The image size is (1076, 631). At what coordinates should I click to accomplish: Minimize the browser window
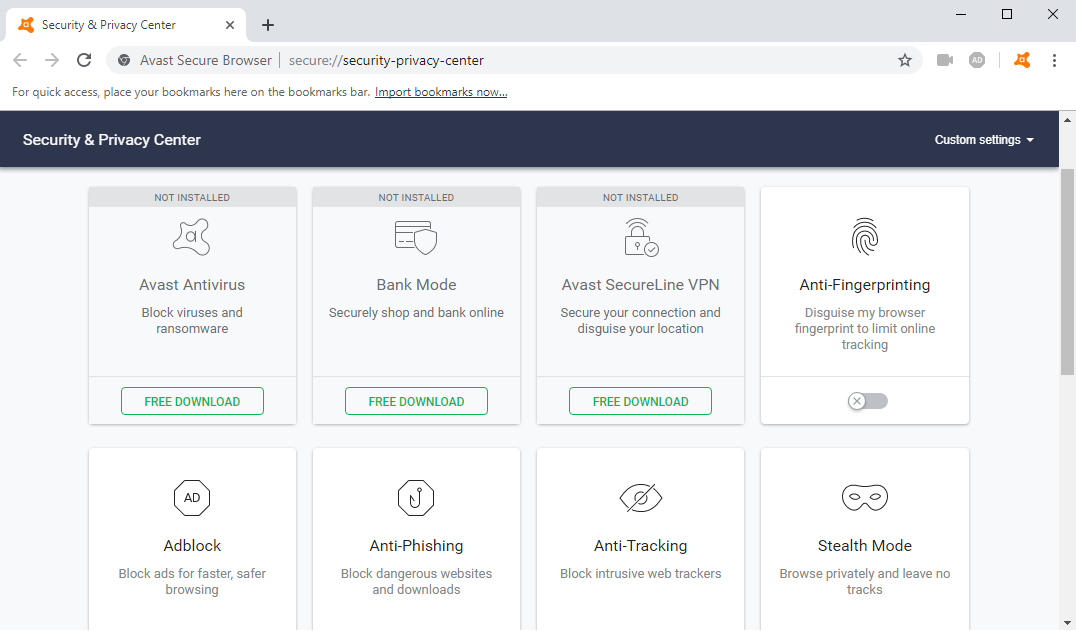coord(961,14)
